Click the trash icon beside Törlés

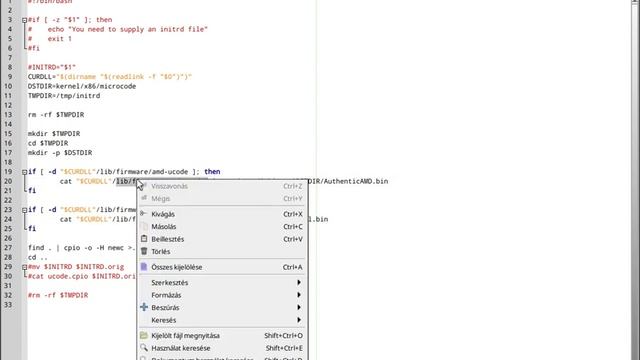point(144,251)
